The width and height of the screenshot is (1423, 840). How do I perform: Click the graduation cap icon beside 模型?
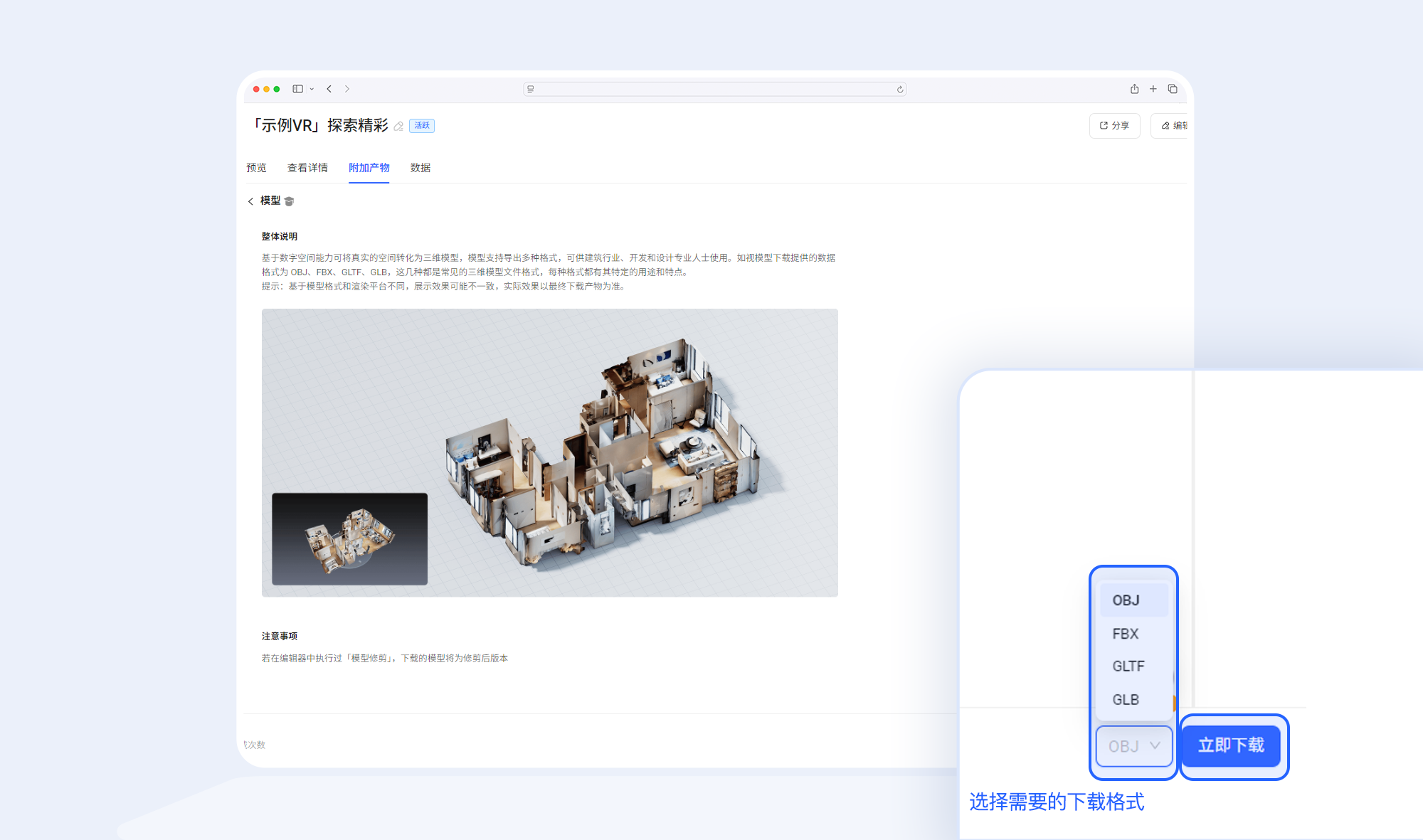click(289, 201)
